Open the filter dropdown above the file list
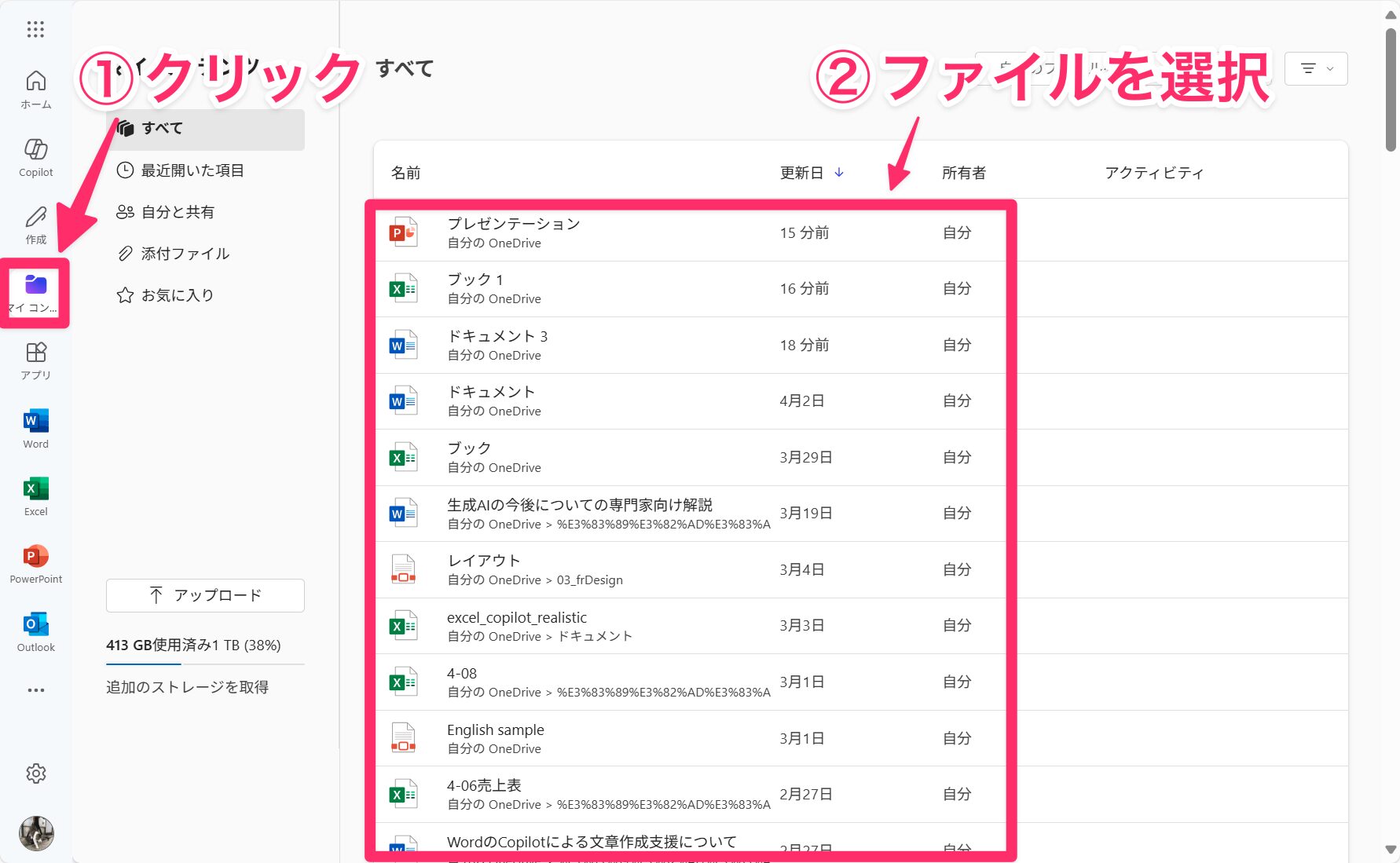 pos(1315,68)
